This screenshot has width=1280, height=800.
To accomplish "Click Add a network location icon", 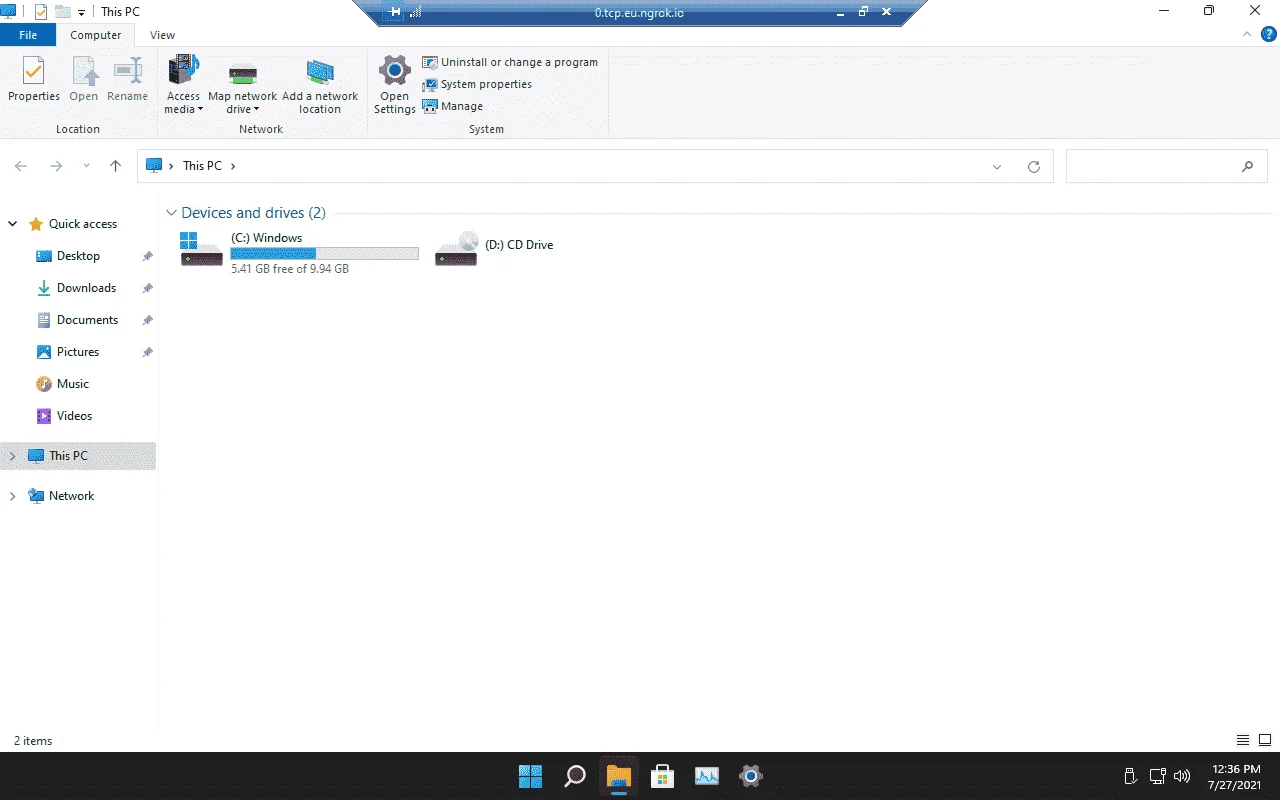I will (320, 73).
